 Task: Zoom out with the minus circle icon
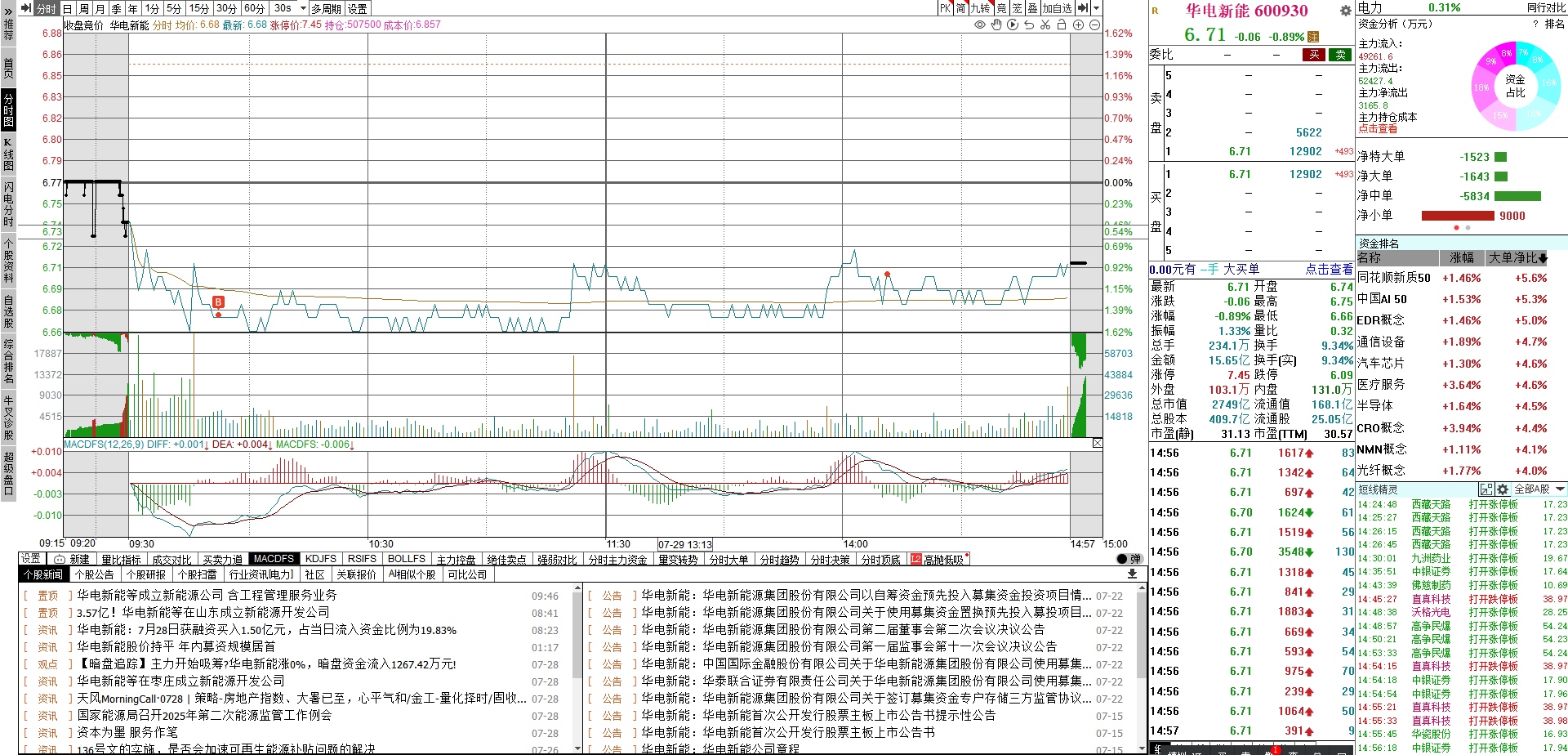(1094, 25)
